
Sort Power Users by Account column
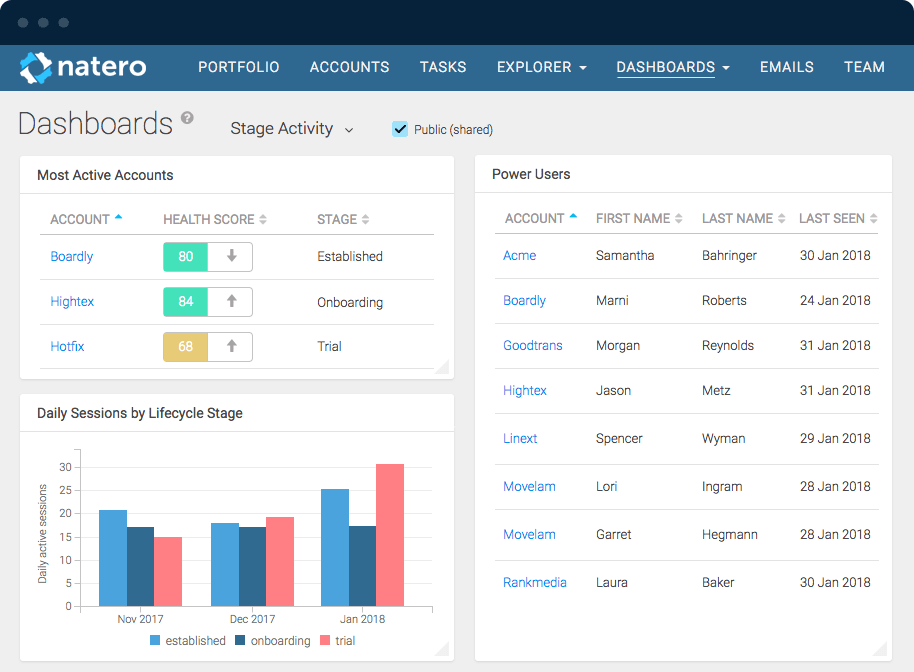click(x=541, y=218)
